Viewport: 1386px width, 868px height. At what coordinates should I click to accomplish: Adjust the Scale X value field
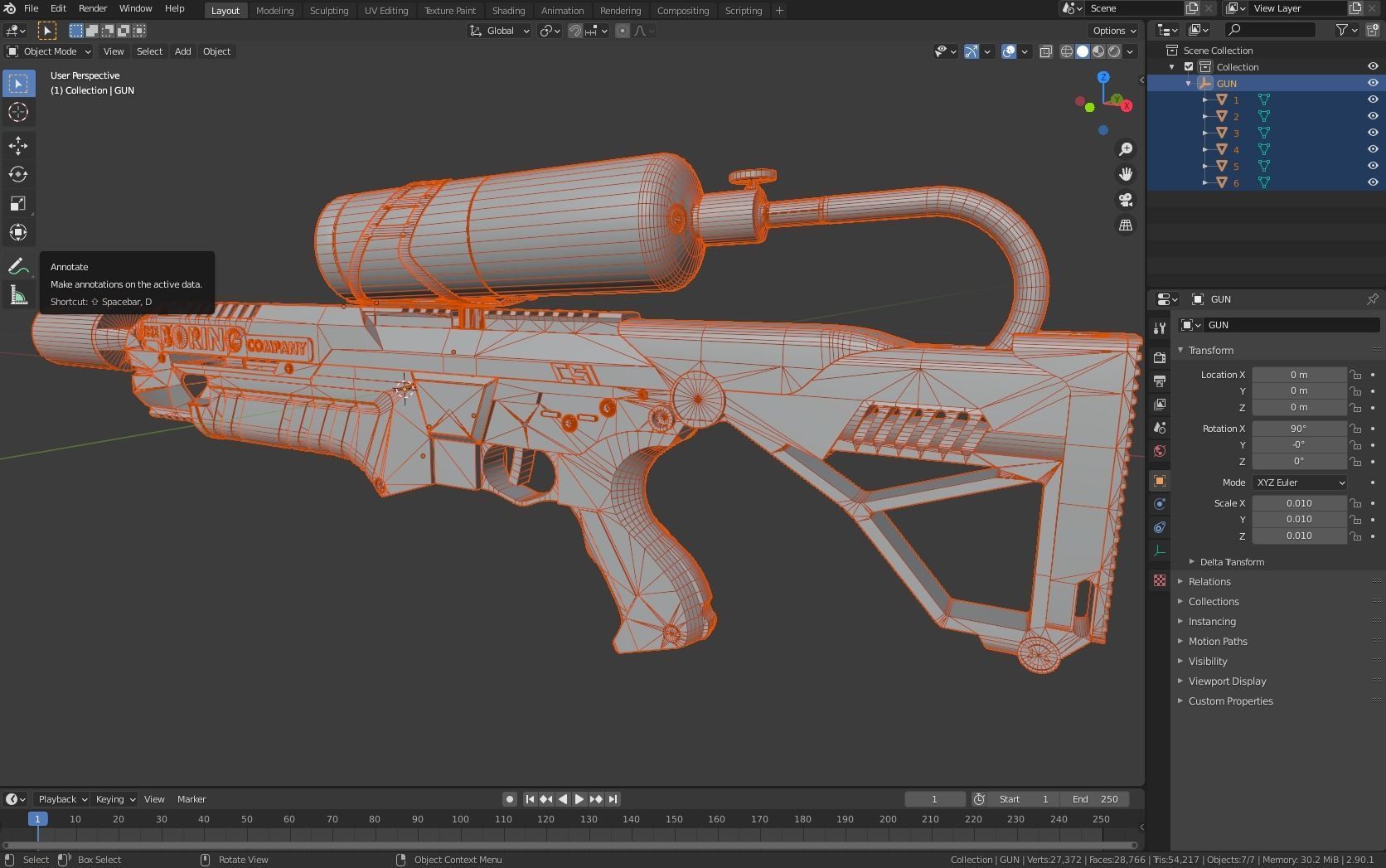coord(1299,502)
